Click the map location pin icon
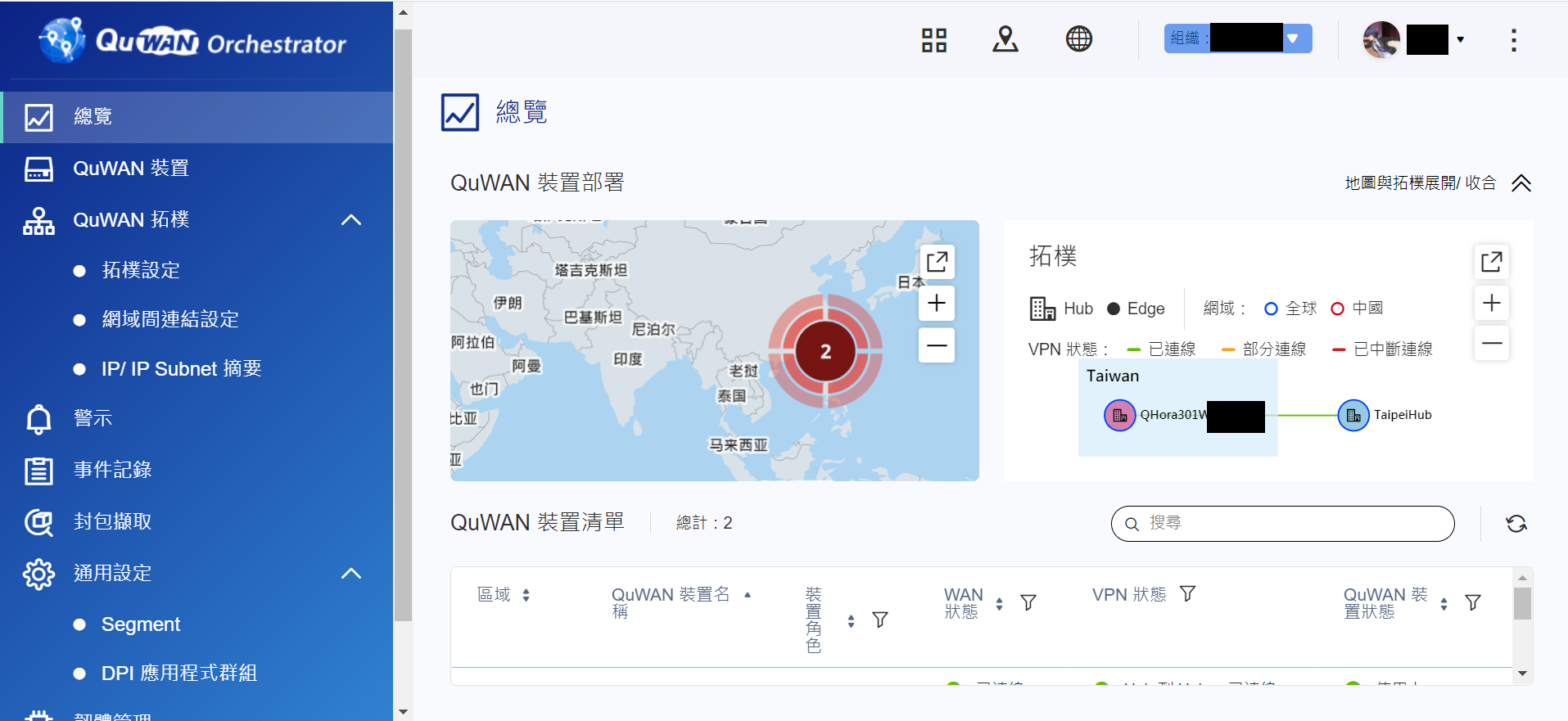 pos(1005,39)
